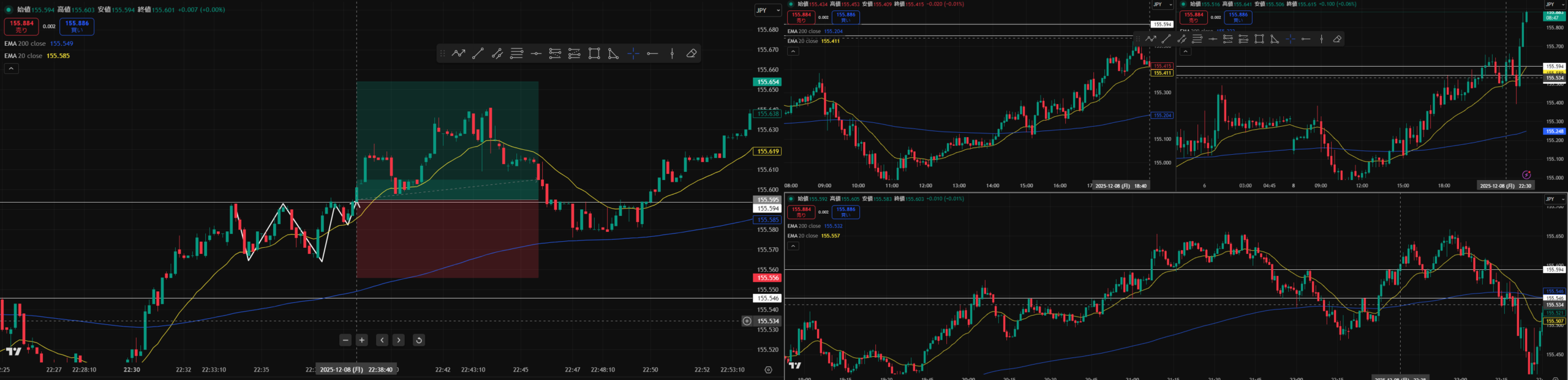Open the JPY currency dropdown on main chart
This screenshot has height=380, width=1568.
point(767,10)
